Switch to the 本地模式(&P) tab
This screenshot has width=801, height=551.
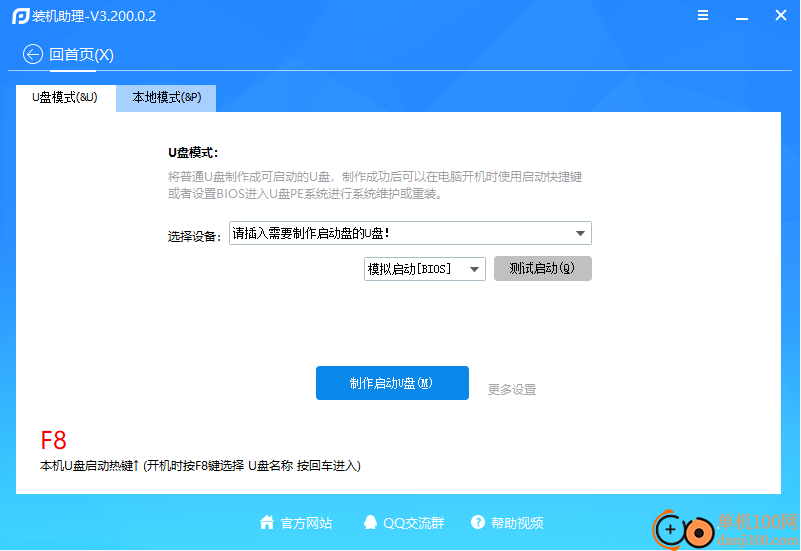(167, 98)
